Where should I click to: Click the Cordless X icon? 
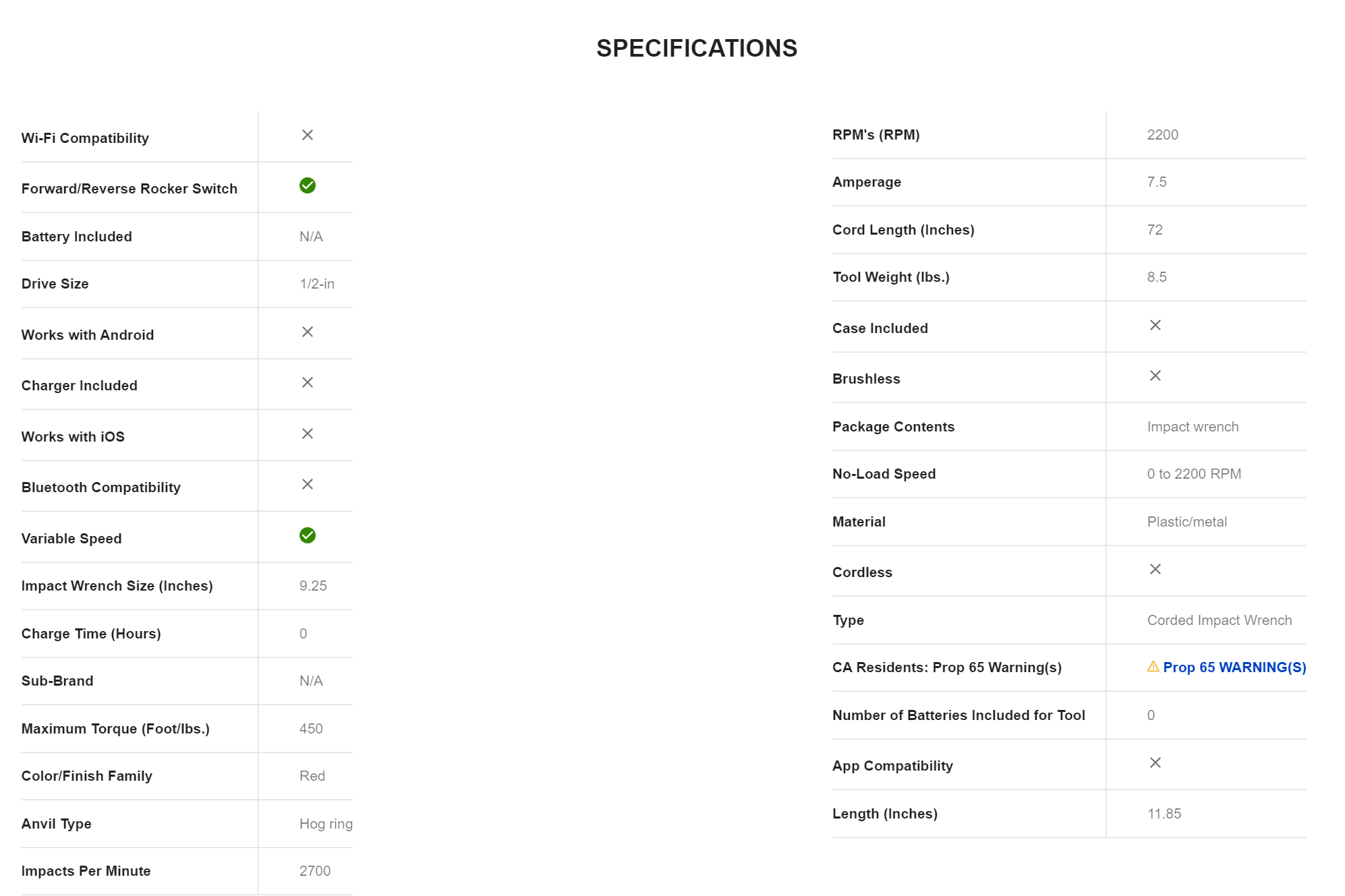1155,569
